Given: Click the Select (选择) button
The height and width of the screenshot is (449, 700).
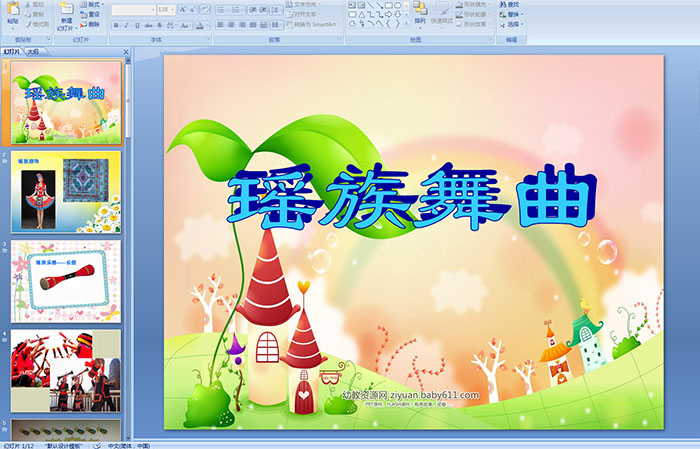Looking at the screenshot, I should 511,24.
